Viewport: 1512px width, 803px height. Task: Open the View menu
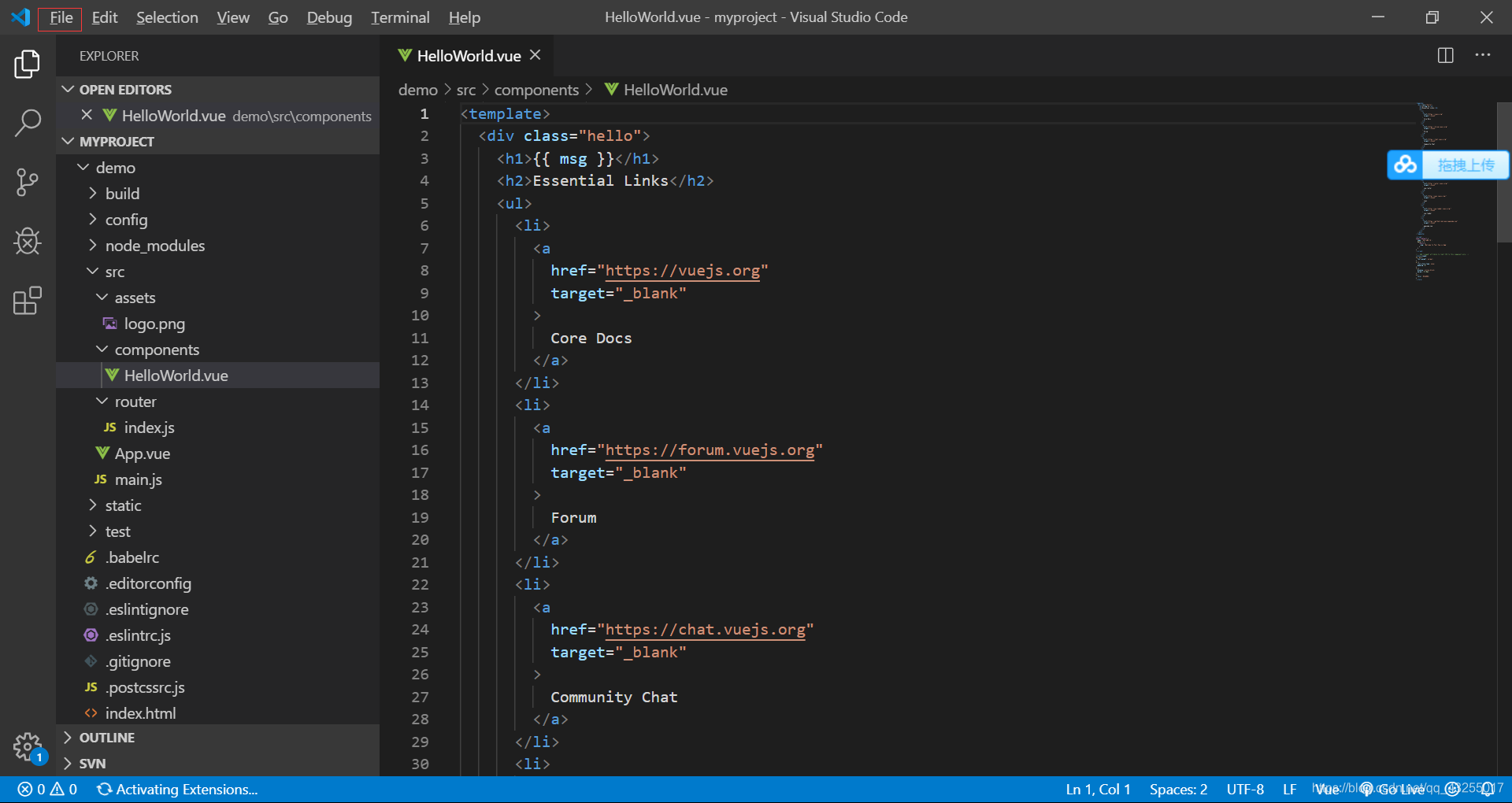[x=233, y=17]
